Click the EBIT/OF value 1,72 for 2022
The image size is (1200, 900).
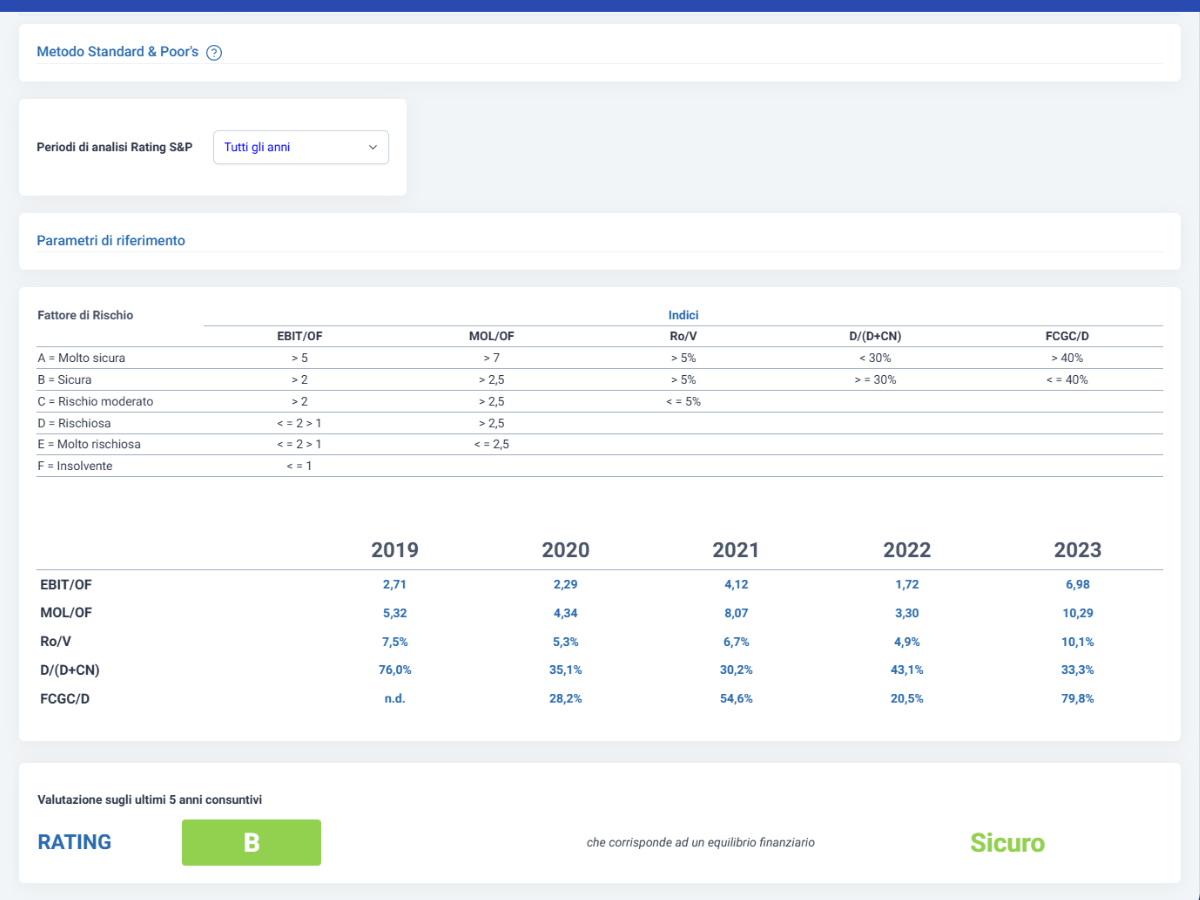[907, 584]
